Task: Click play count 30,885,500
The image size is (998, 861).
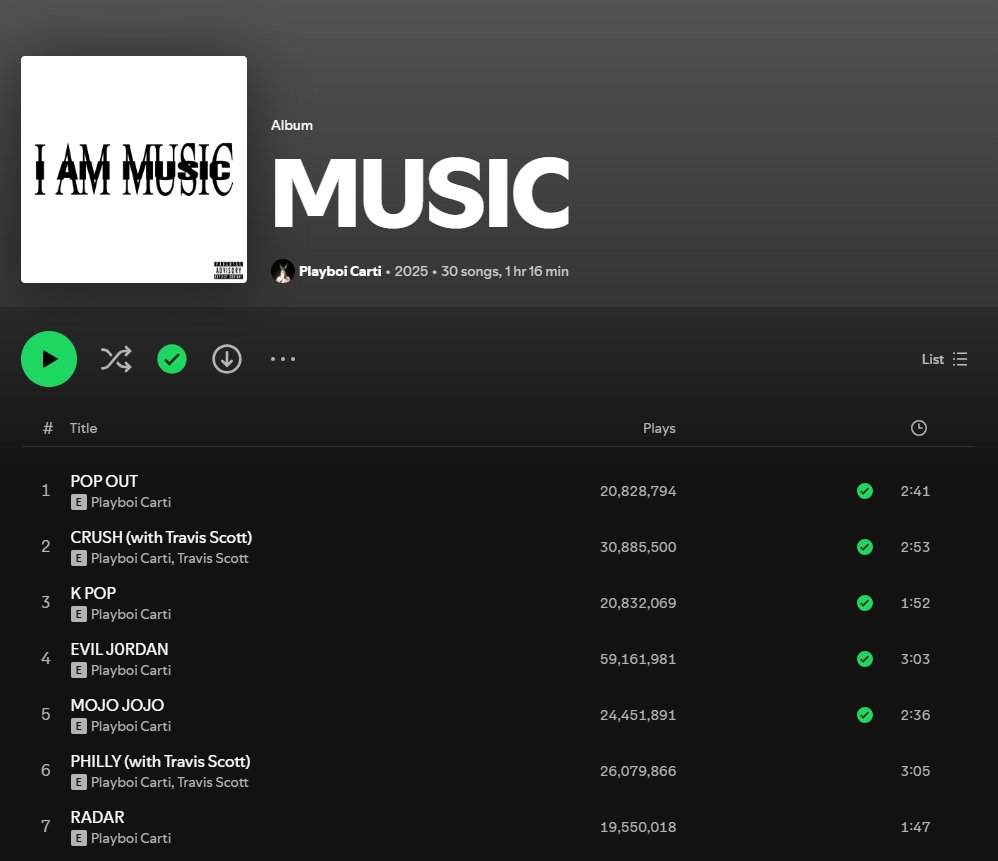Action: [638, 547]
